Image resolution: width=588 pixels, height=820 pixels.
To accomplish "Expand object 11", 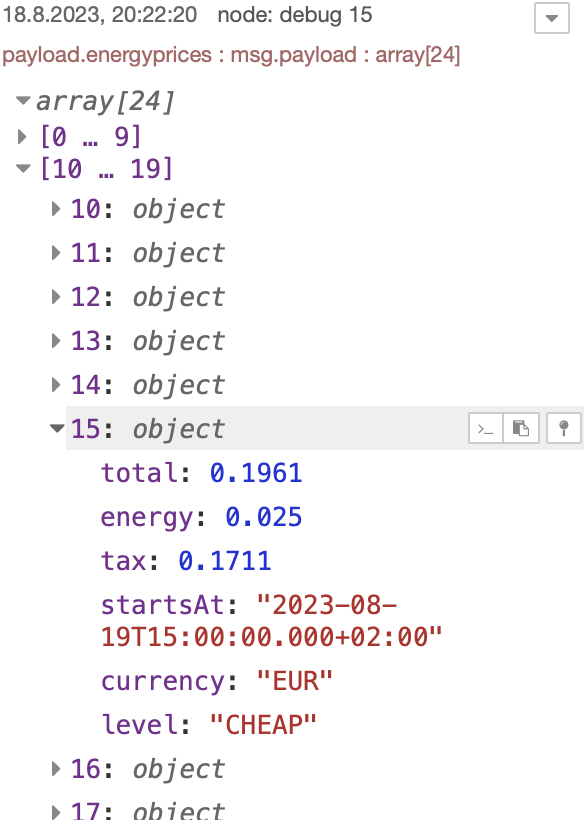I will (x=56, y=253).
